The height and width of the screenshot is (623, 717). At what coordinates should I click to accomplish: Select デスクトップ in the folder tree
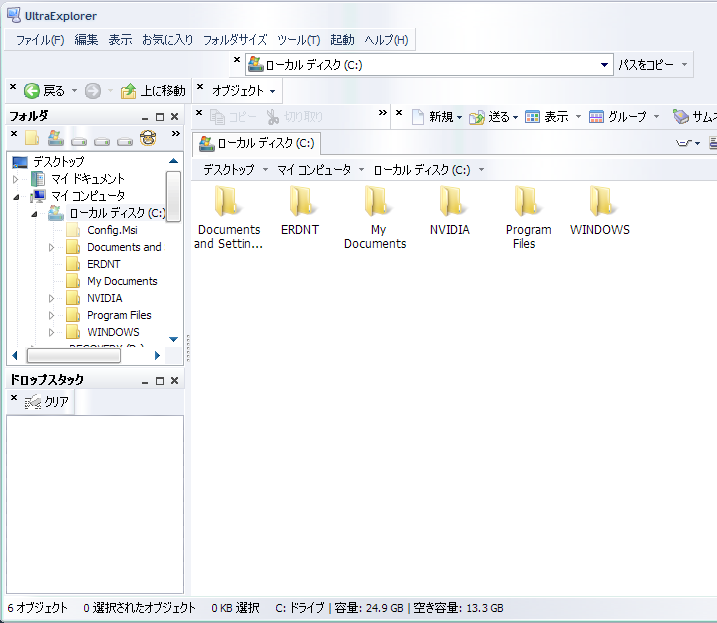click(59, 162)
